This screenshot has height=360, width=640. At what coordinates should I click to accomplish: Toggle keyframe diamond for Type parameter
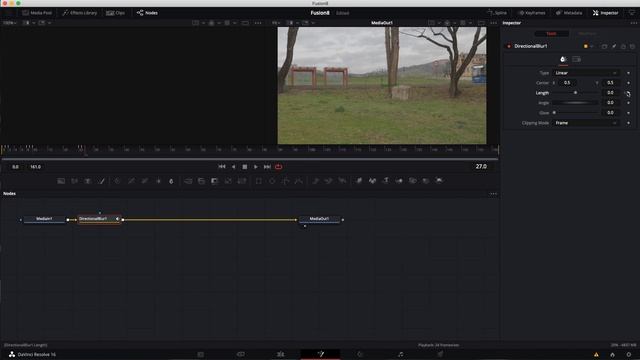pos(628,73)
